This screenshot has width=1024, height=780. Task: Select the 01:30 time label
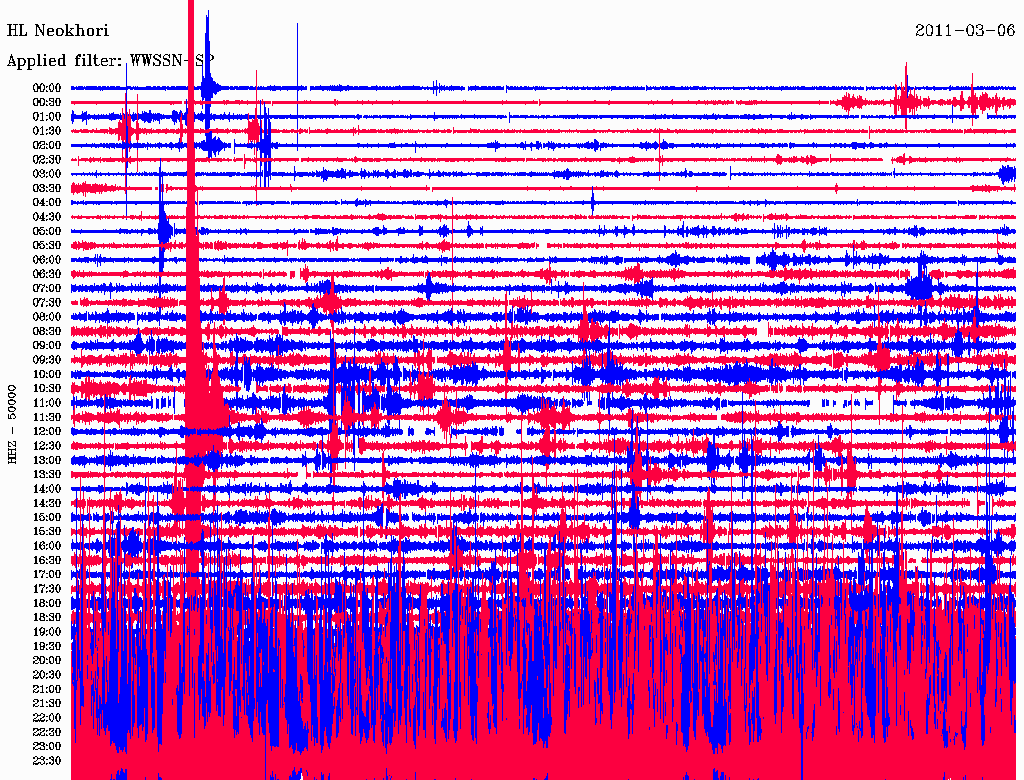tap(47, 131)
